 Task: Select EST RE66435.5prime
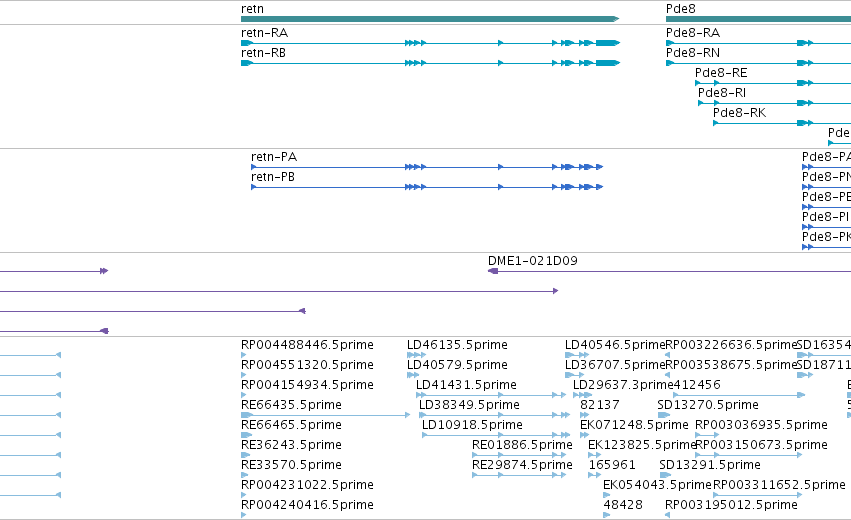point(291,405)
